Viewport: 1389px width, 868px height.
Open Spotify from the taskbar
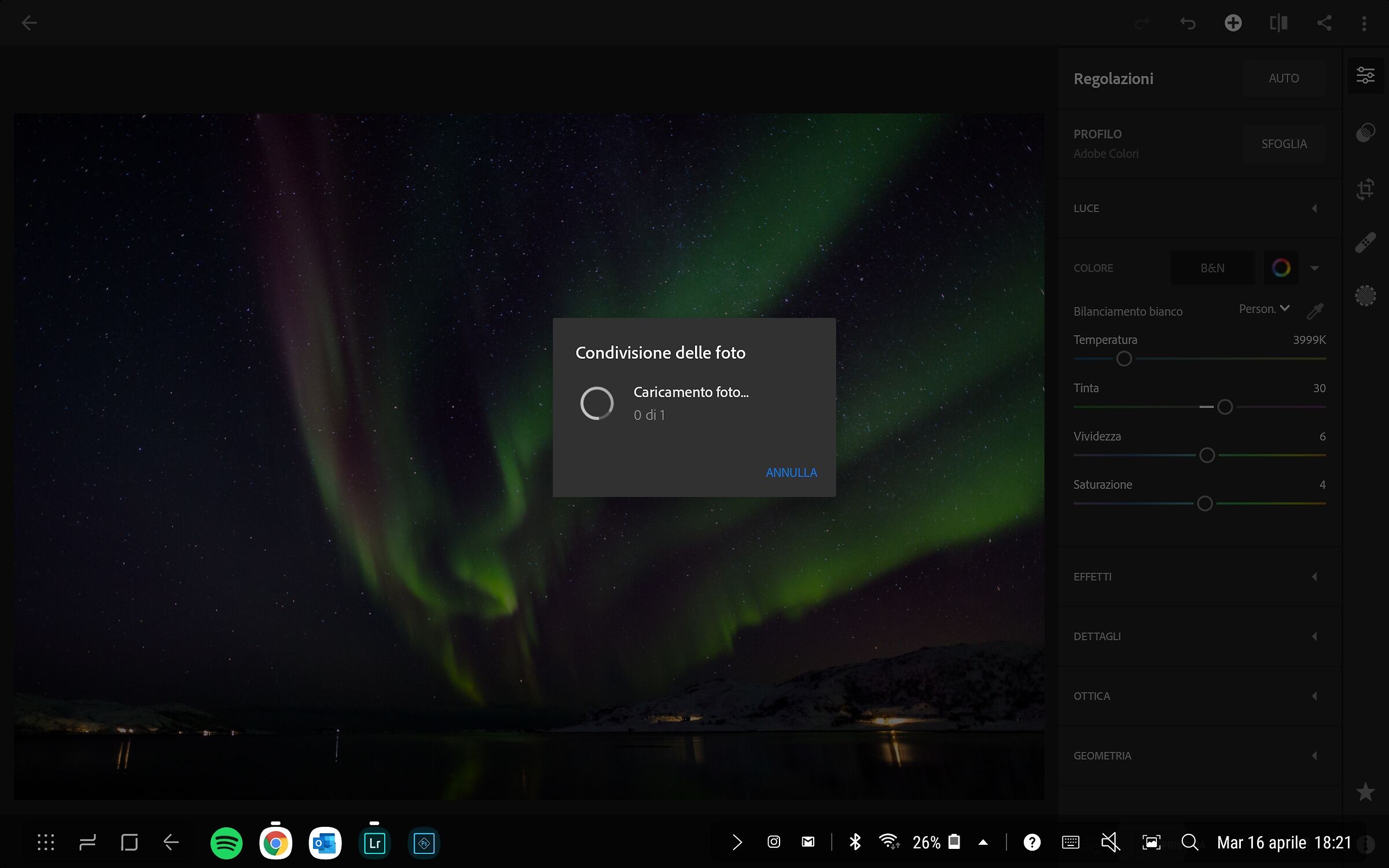[226, 843]
